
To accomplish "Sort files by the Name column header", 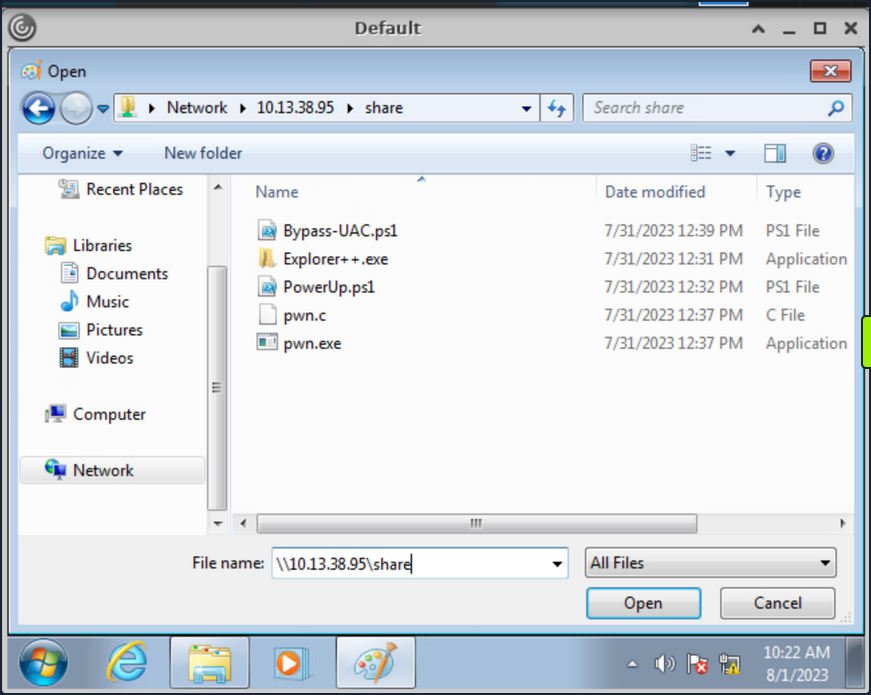I will pos(276,191).
